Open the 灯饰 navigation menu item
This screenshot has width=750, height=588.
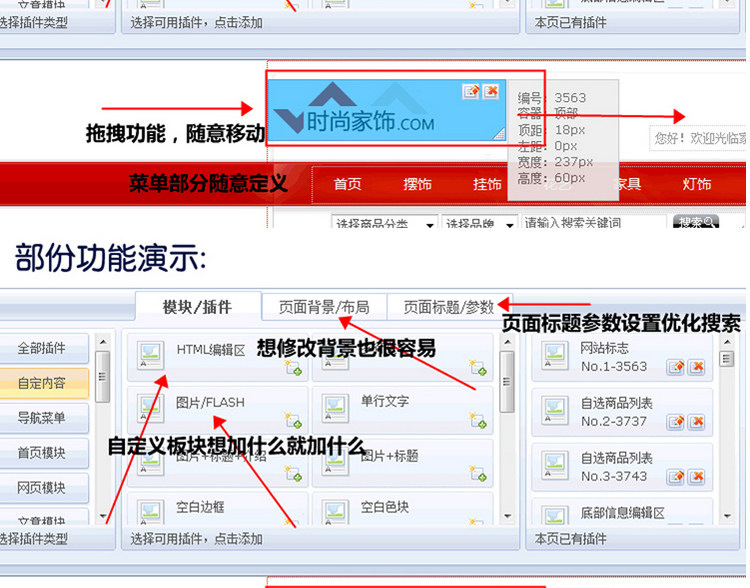[x=696, y=184]
